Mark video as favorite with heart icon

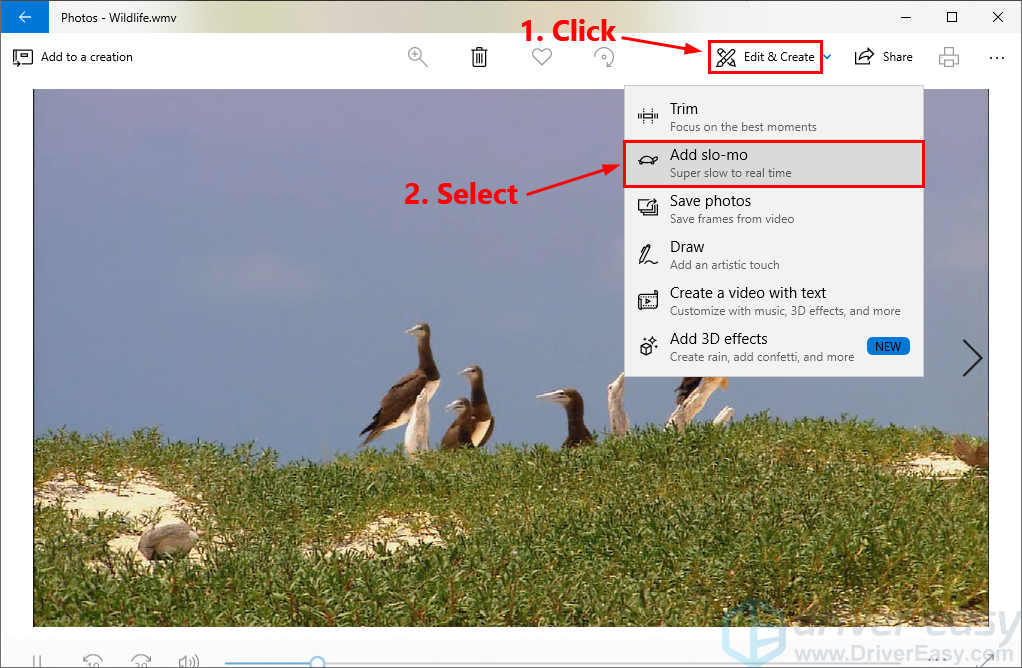pyautogui.click(x=541, y=57)
